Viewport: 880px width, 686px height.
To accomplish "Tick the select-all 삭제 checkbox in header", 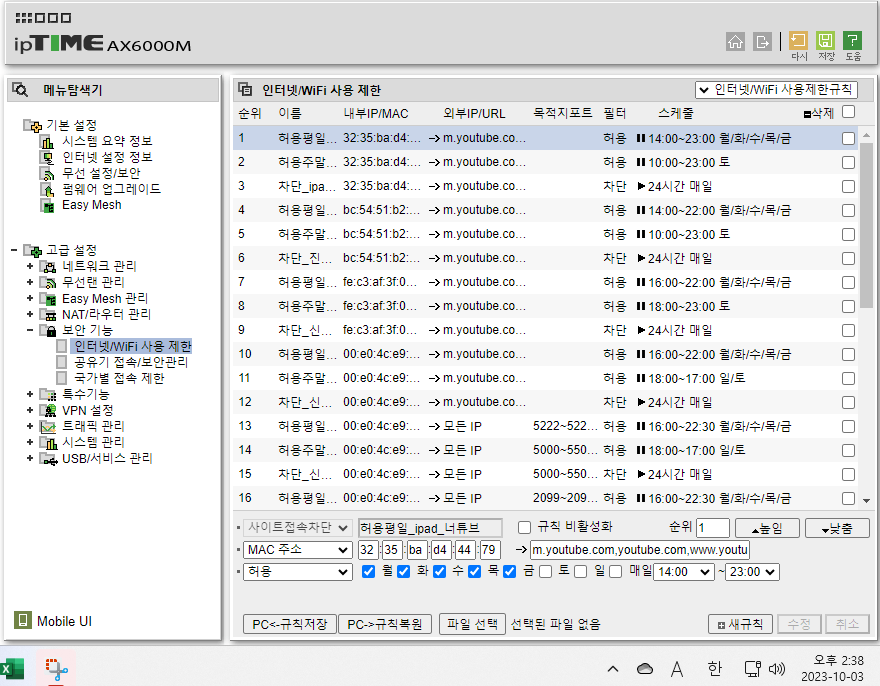I will click(x=849, y=112).
